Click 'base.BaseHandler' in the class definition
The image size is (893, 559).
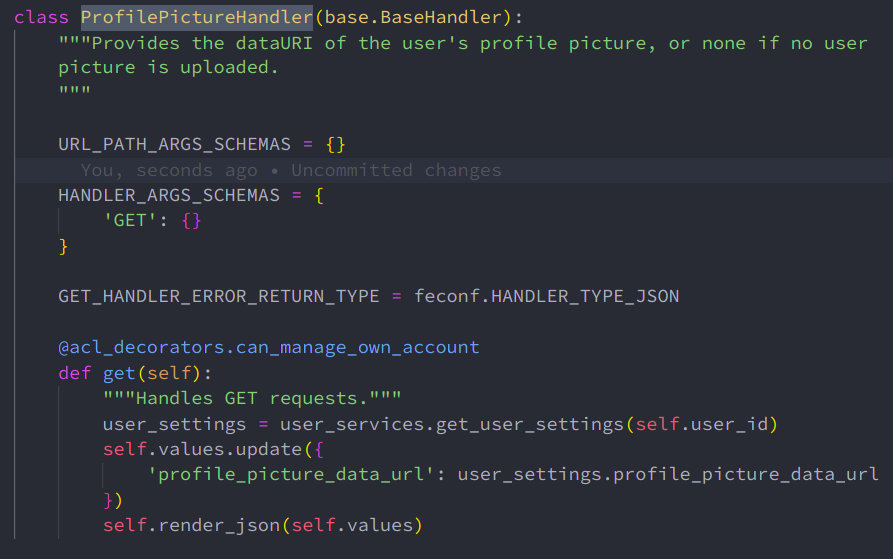click(x=413, y=17)
